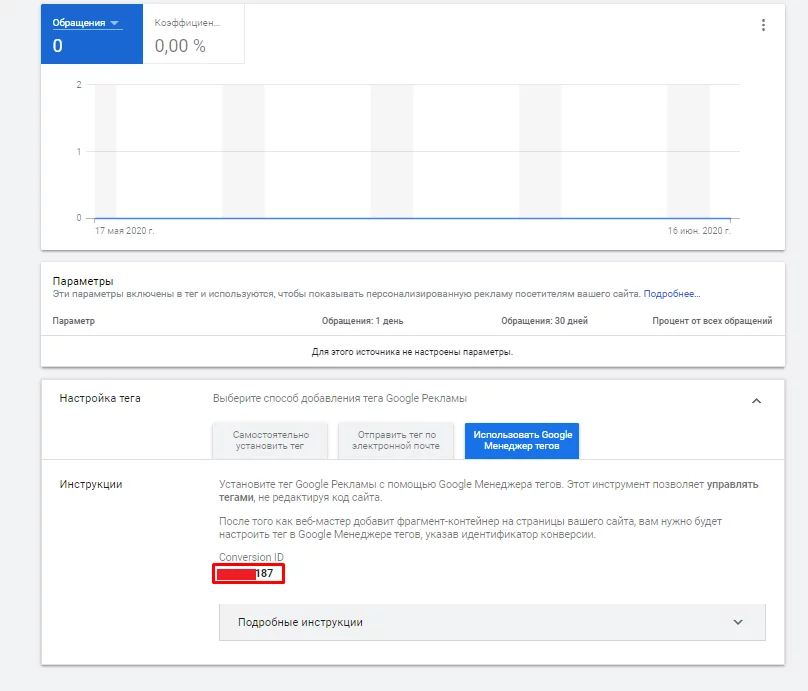This screenshot has width=808, height=691.
Task: Open the Обращения metric dropdown arrow
Action: click(x=114, y=23)
